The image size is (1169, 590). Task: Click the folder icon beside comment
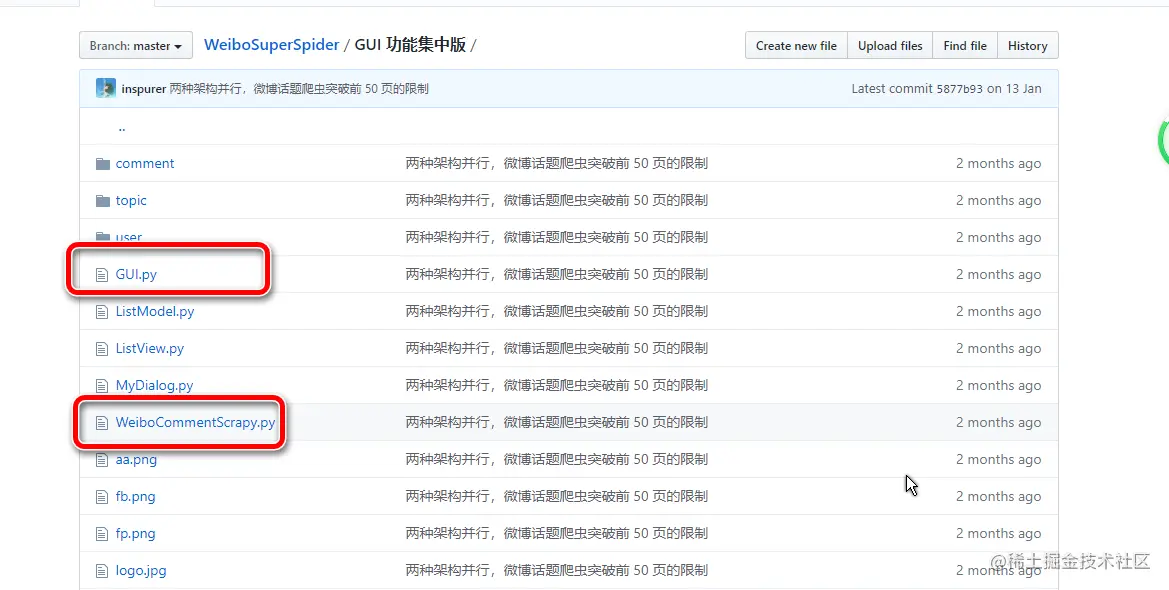point(103,163)
